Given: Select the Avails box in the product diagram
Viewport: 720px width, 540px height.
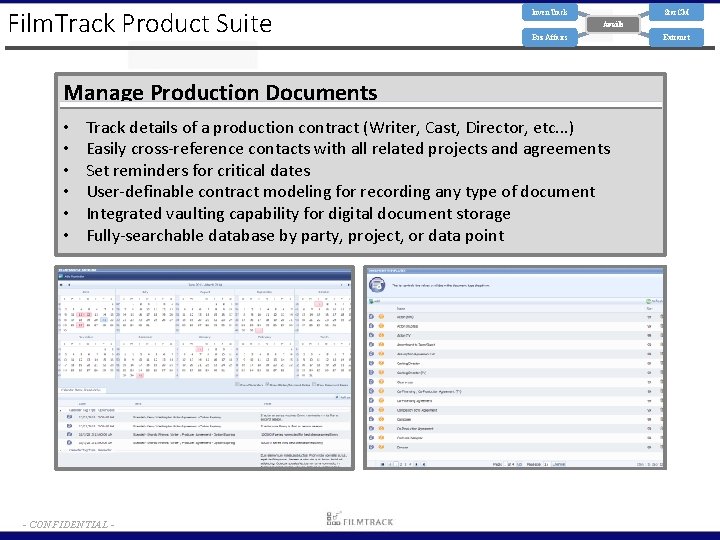Looking at the screenshot, I should [613, 24].
